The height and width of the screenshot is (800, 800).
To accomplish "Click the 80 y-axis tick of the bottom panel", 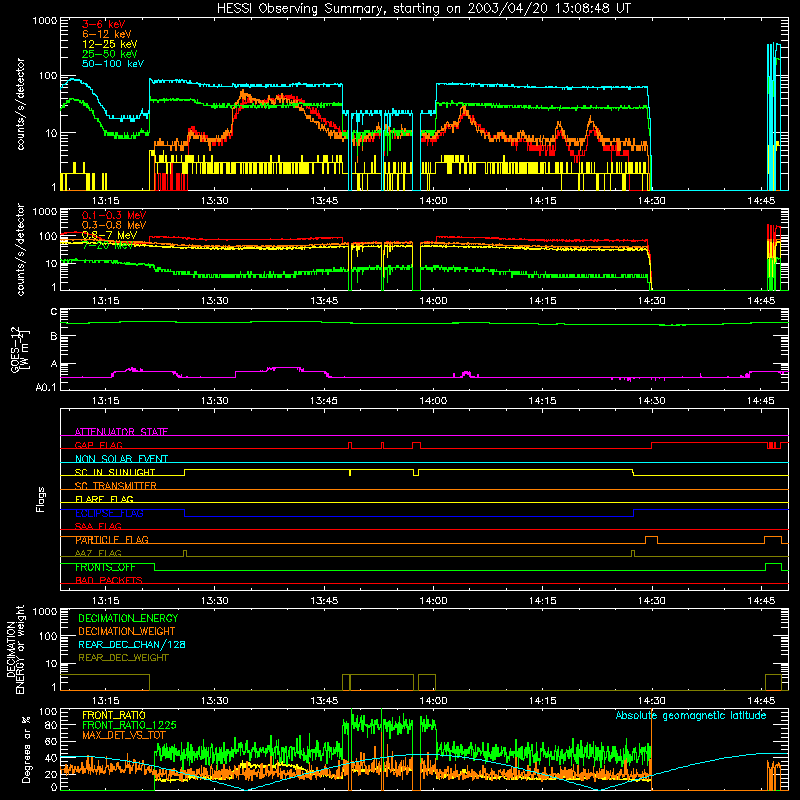I will [51, 725].
